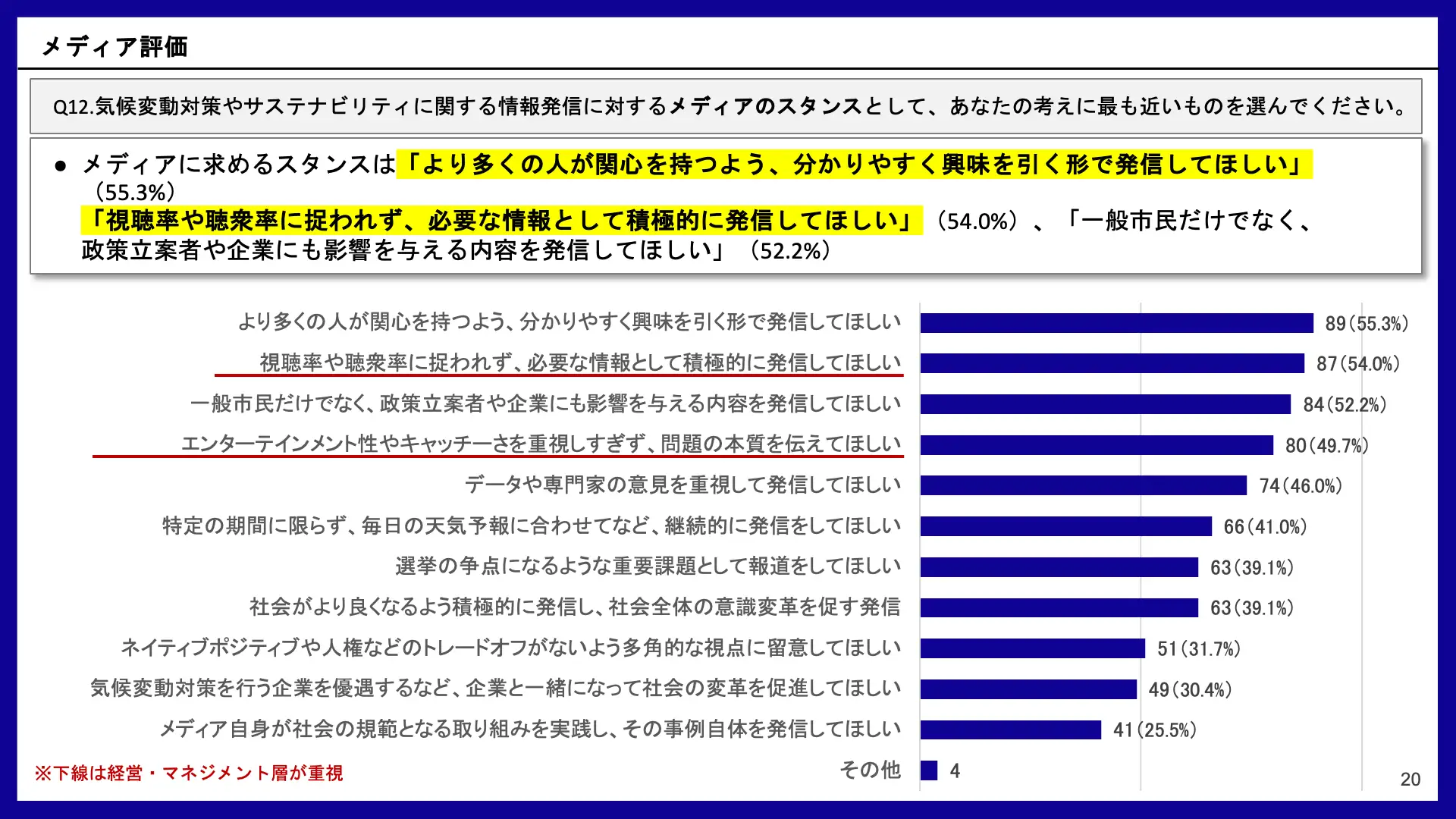Click the データや専門家の意見 category label

point(682,485)
